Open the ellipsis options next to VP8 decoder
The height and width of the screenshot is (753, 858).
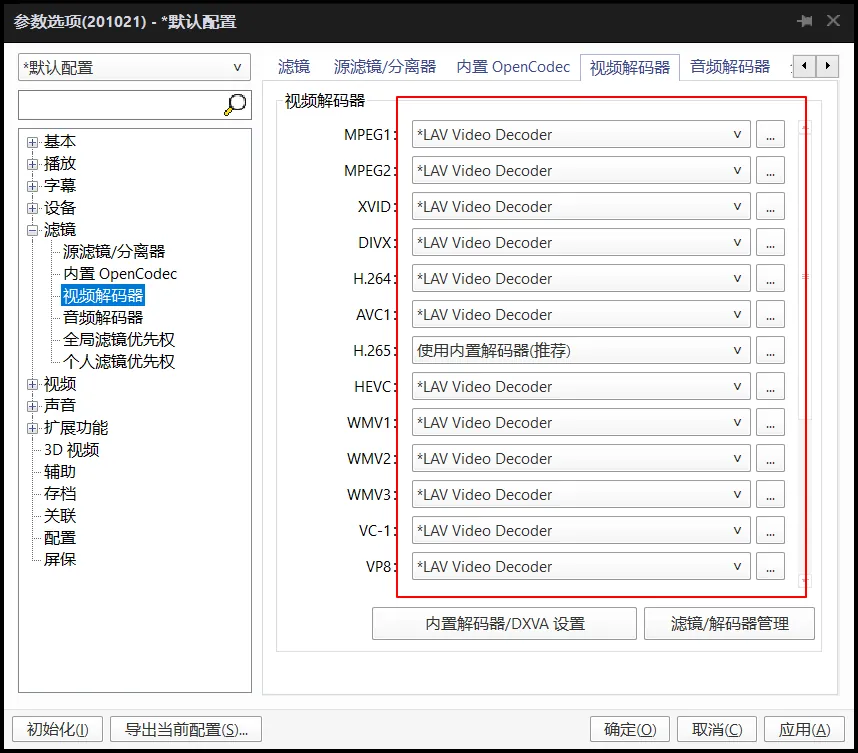(x=770, y=566)
